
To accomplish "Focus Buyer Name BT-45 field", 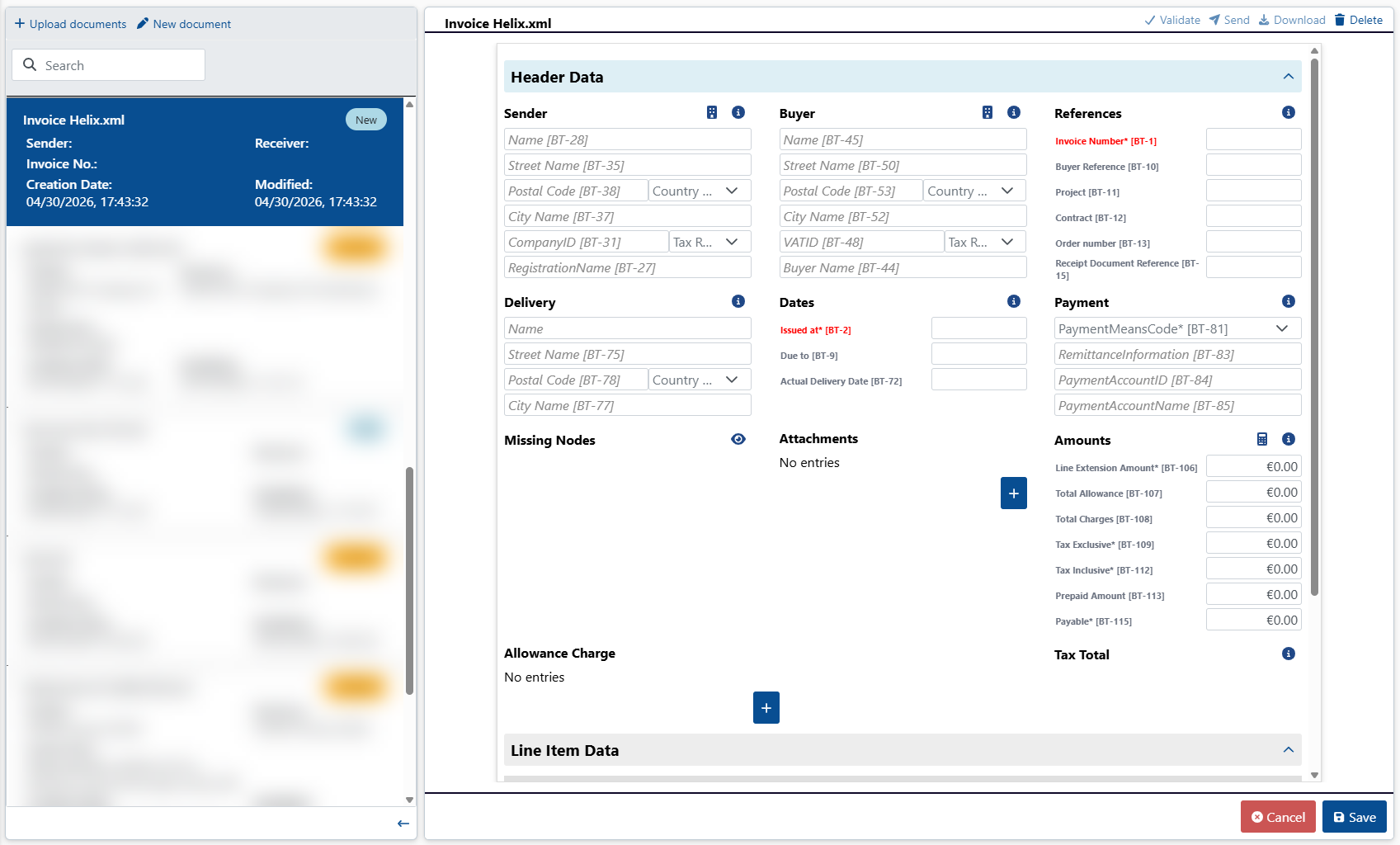I will pos(903,139).
